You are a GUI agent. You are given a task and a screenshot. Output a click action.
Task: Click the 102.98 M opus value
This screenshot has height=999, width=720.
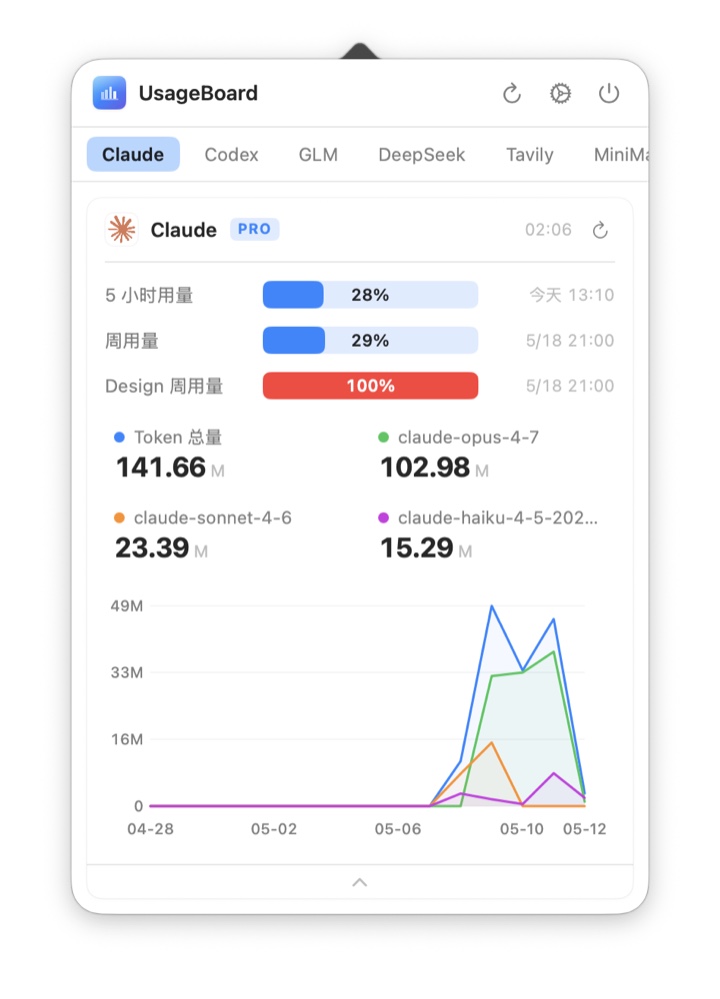[x=435, y=468]
